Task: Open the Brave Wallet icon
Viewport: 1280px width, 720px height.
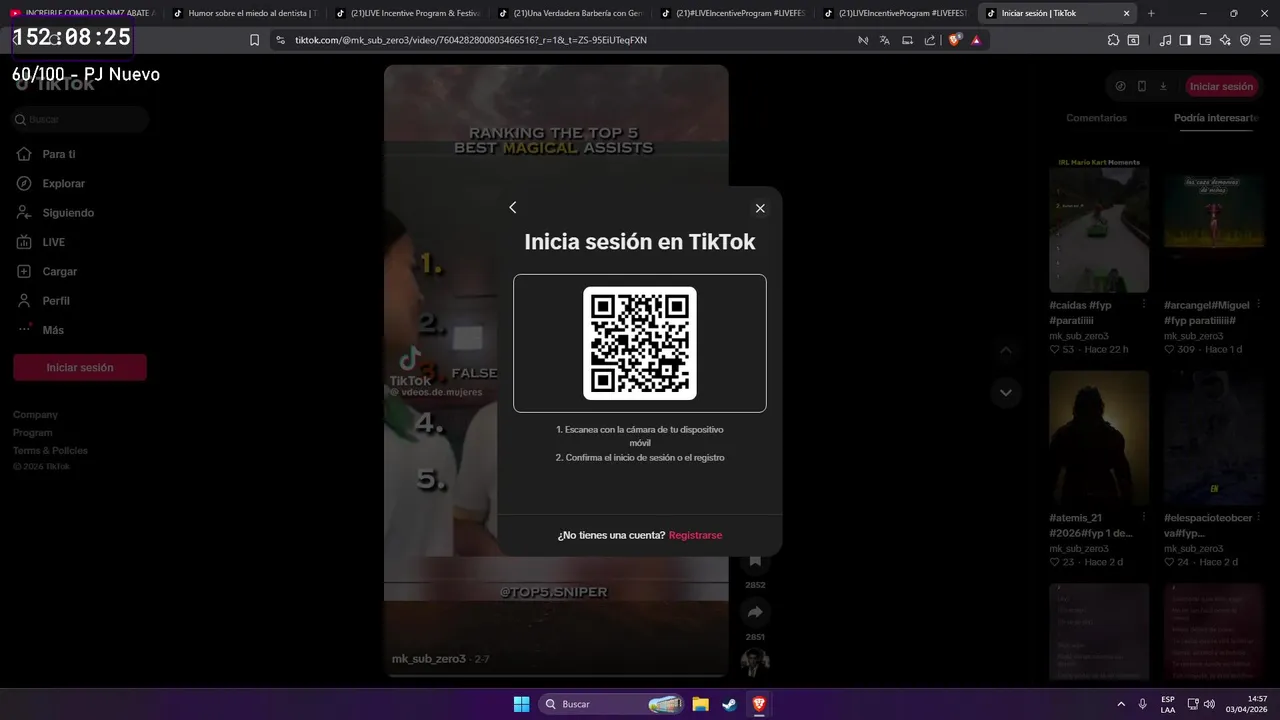Action: 1205,40
